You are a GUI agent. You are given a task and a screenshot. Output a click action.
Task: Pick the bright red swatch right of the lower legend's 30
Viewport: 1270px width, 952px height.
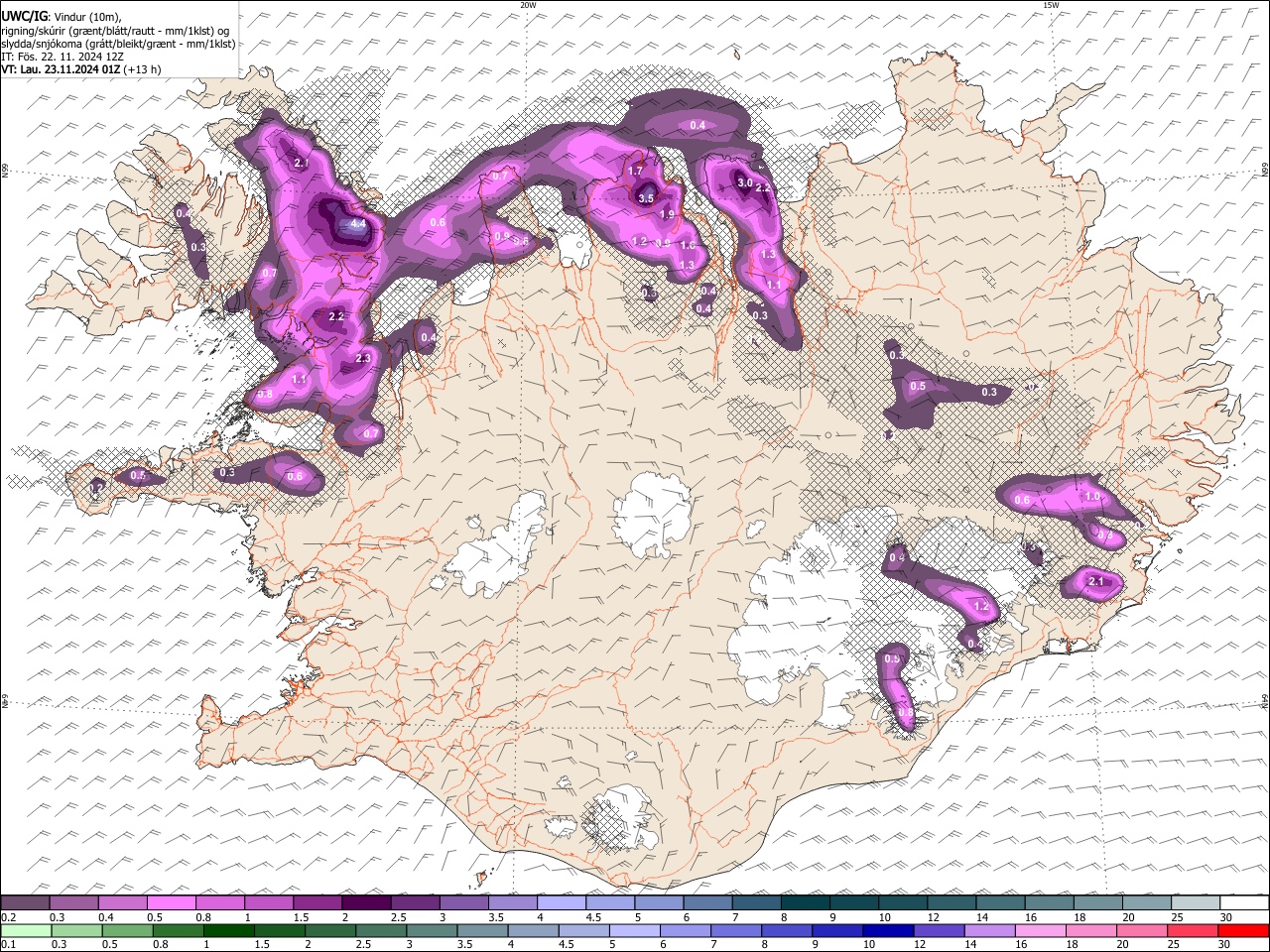(x=1243, y=930)
